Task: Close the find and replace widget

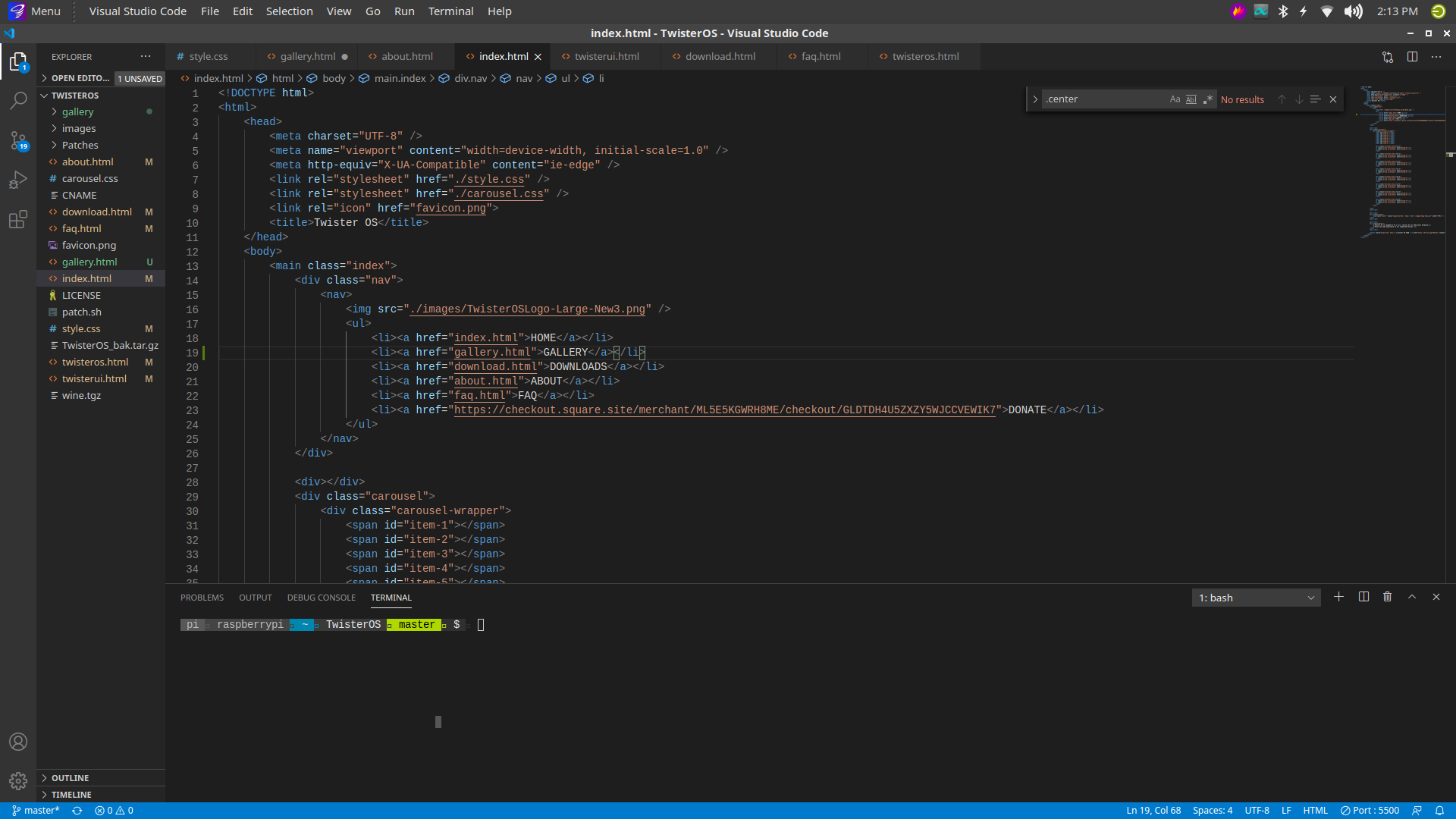Action: [x=1333, y=99]
